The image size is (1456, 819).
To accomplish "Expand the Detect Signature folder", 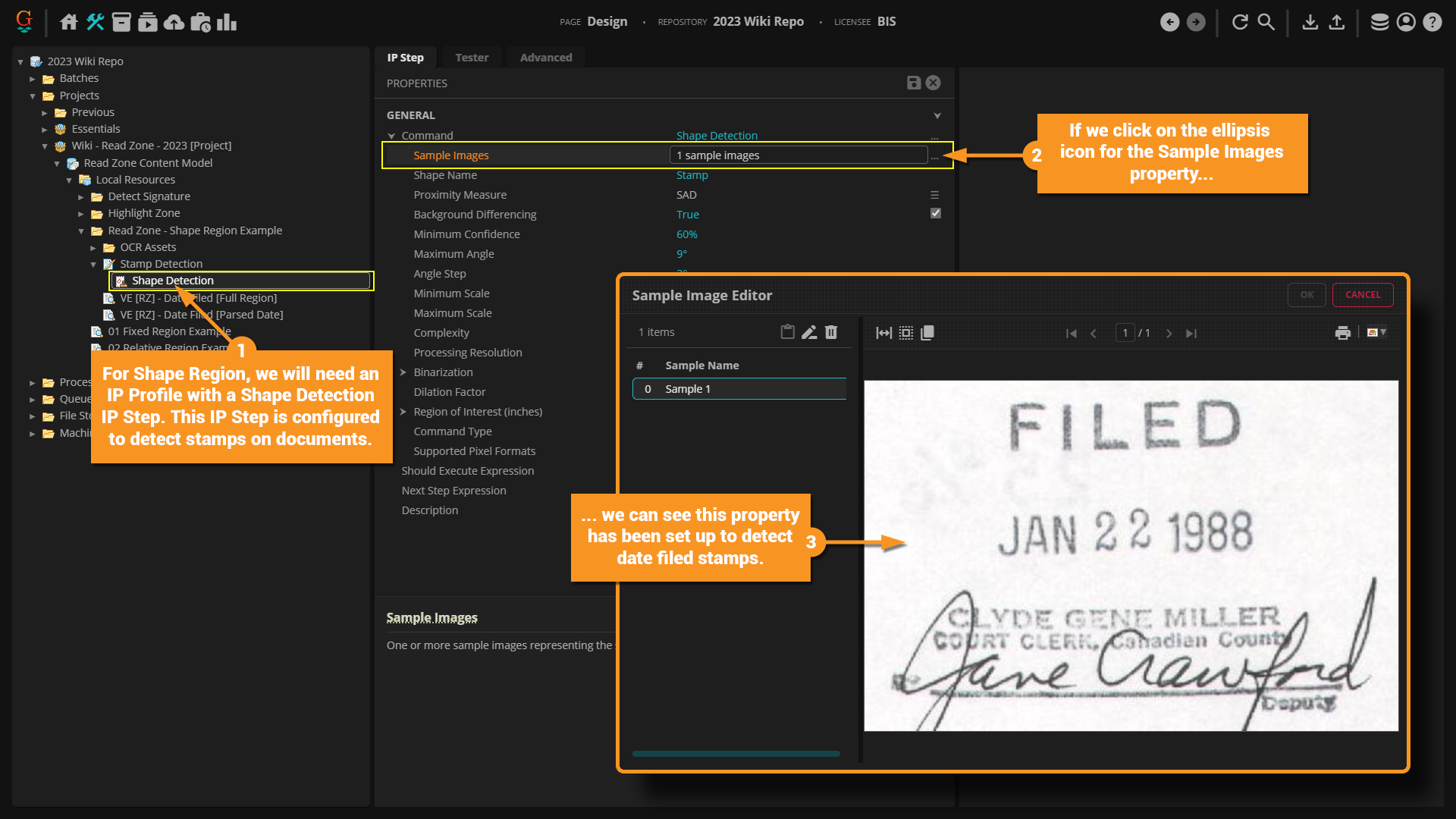I will pos(81,196).
